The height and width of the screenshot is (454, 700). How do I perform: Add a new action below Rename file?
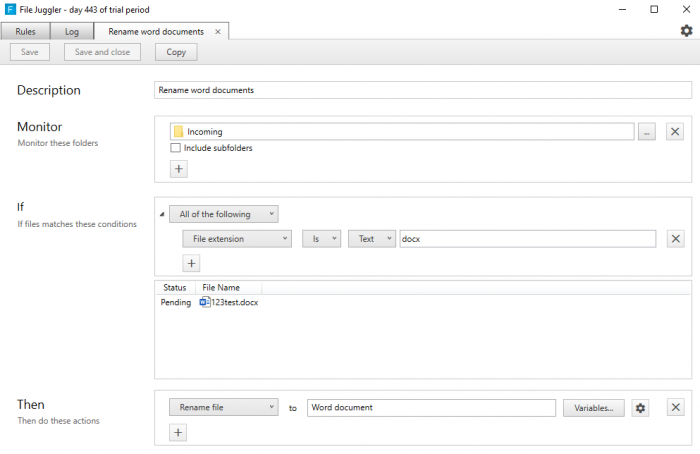178,433
